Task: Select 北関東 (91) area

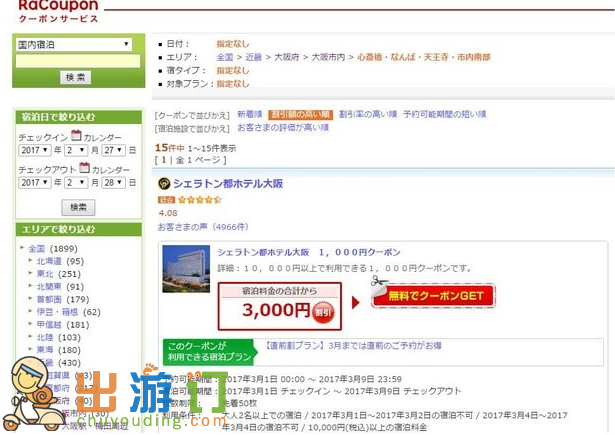Action: click(60, 287)
